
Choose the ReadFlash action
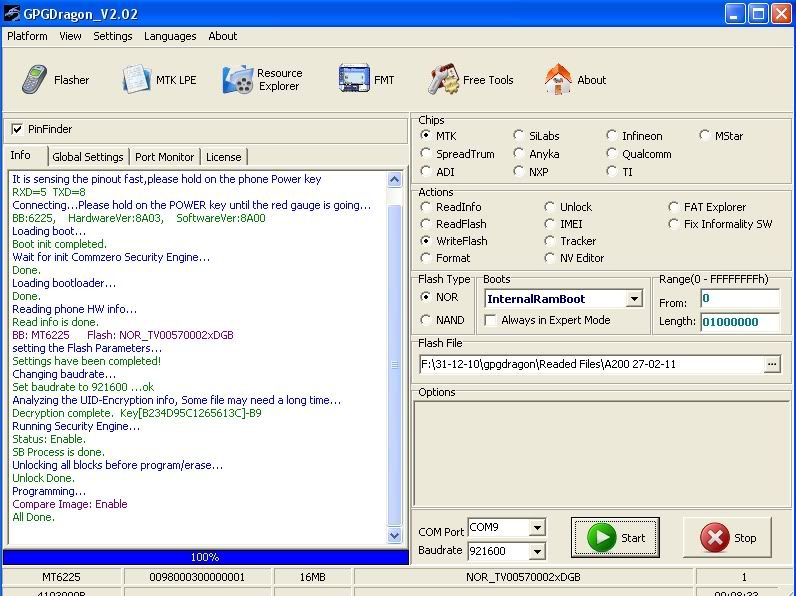(x=425, y=224)
